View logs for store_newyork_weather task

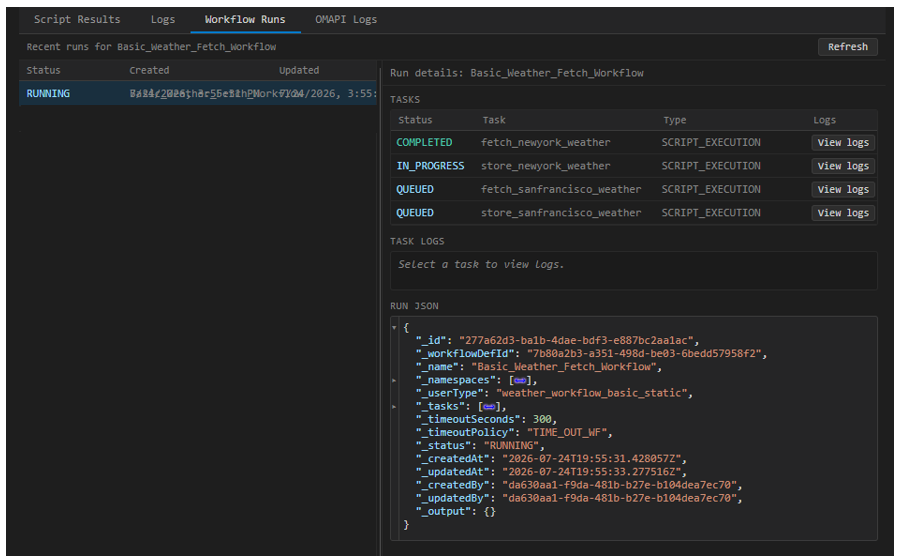[843, 166]
